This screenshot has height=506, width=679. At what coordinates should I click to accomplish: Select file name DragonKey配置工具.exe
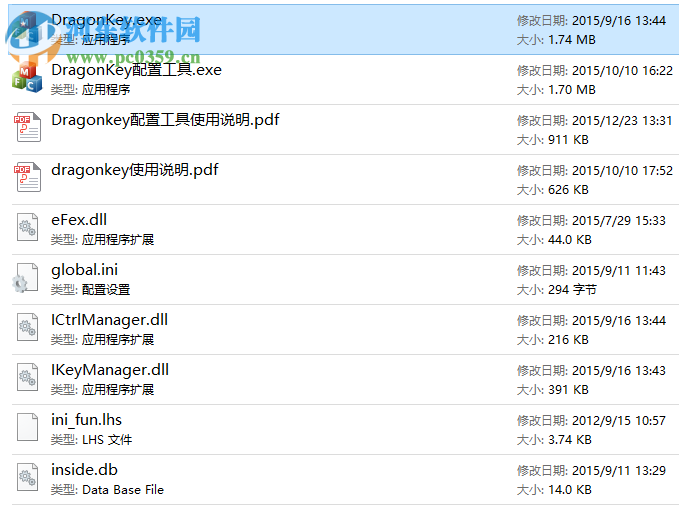(136, 70)
